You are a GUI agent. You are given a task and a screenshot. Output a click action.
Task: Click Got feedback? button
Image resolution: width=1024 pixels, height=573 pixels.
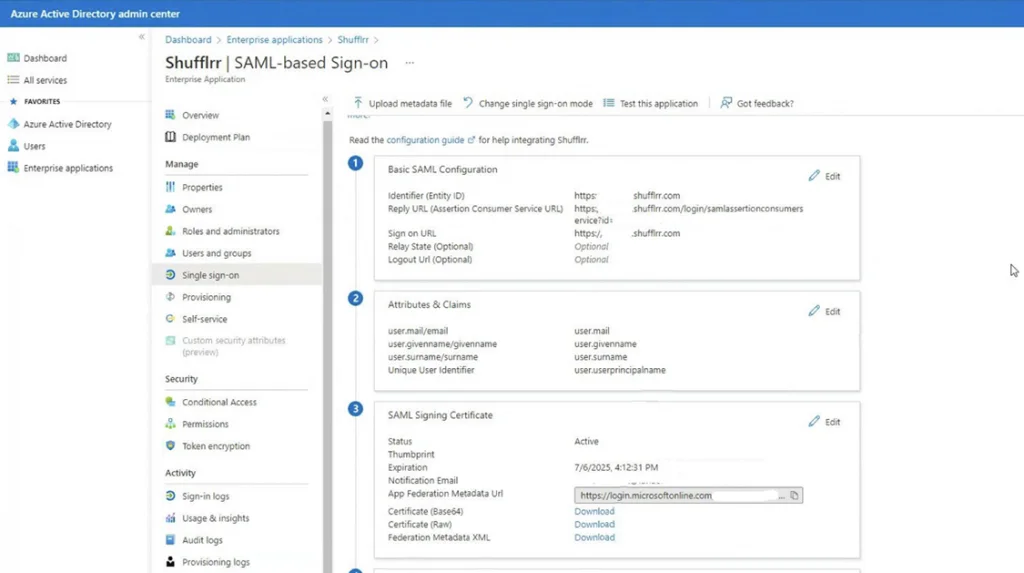pos(757,103)
